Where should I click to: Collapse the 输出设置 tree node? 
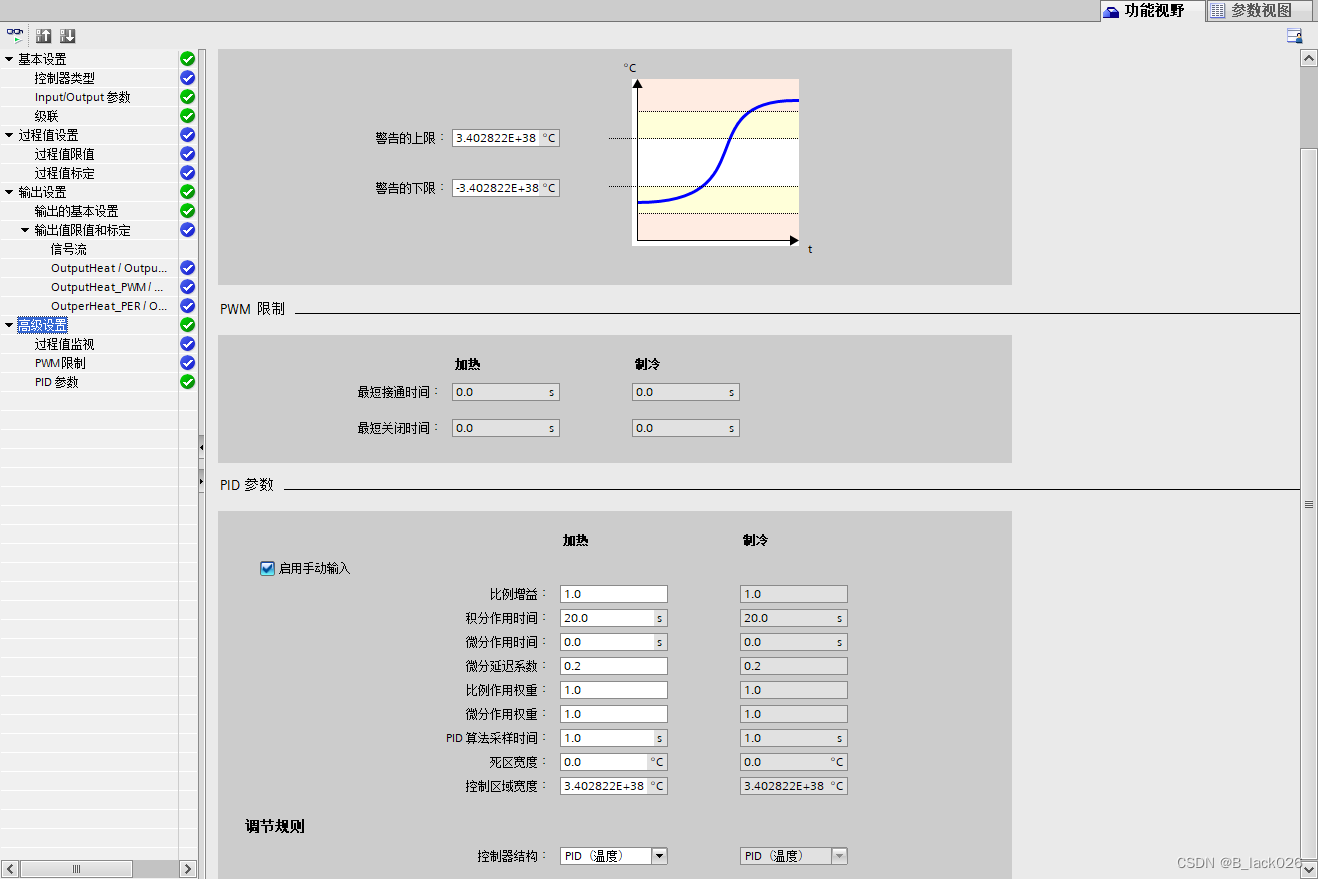[x=9, y=192]
